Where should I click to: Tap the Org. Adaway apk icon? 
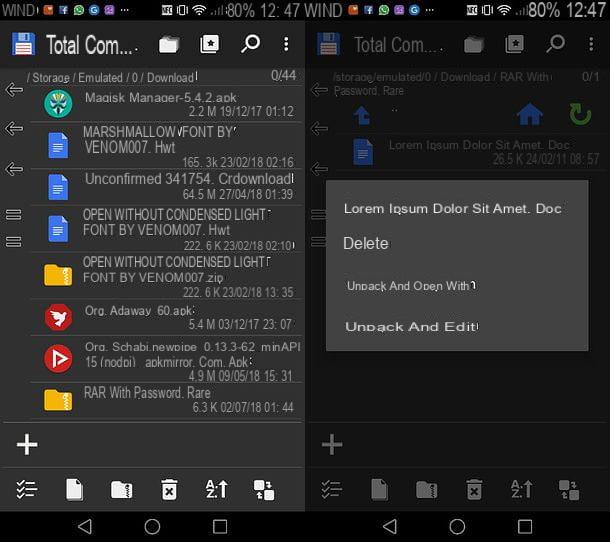click(x=58, y=317)
